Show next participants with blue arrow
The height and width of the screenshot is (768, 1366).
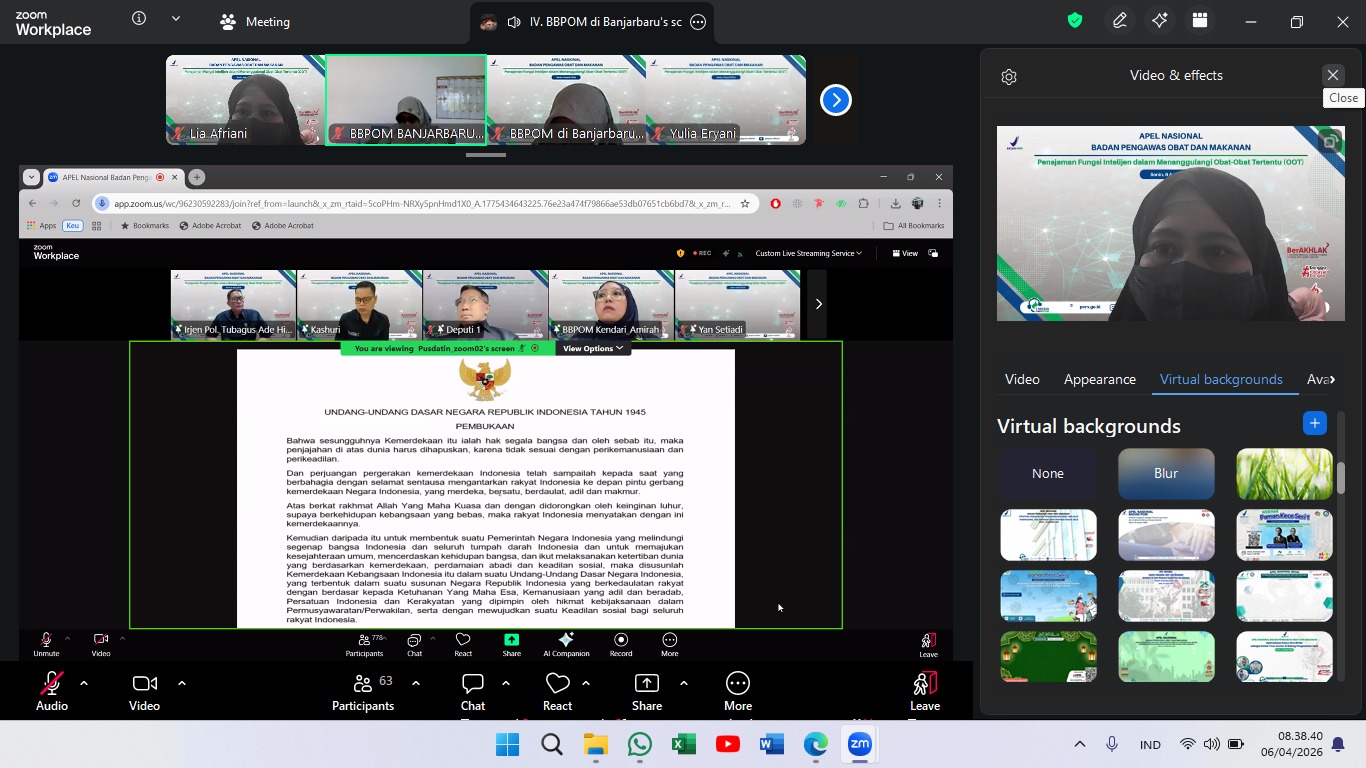pos(836,100)
